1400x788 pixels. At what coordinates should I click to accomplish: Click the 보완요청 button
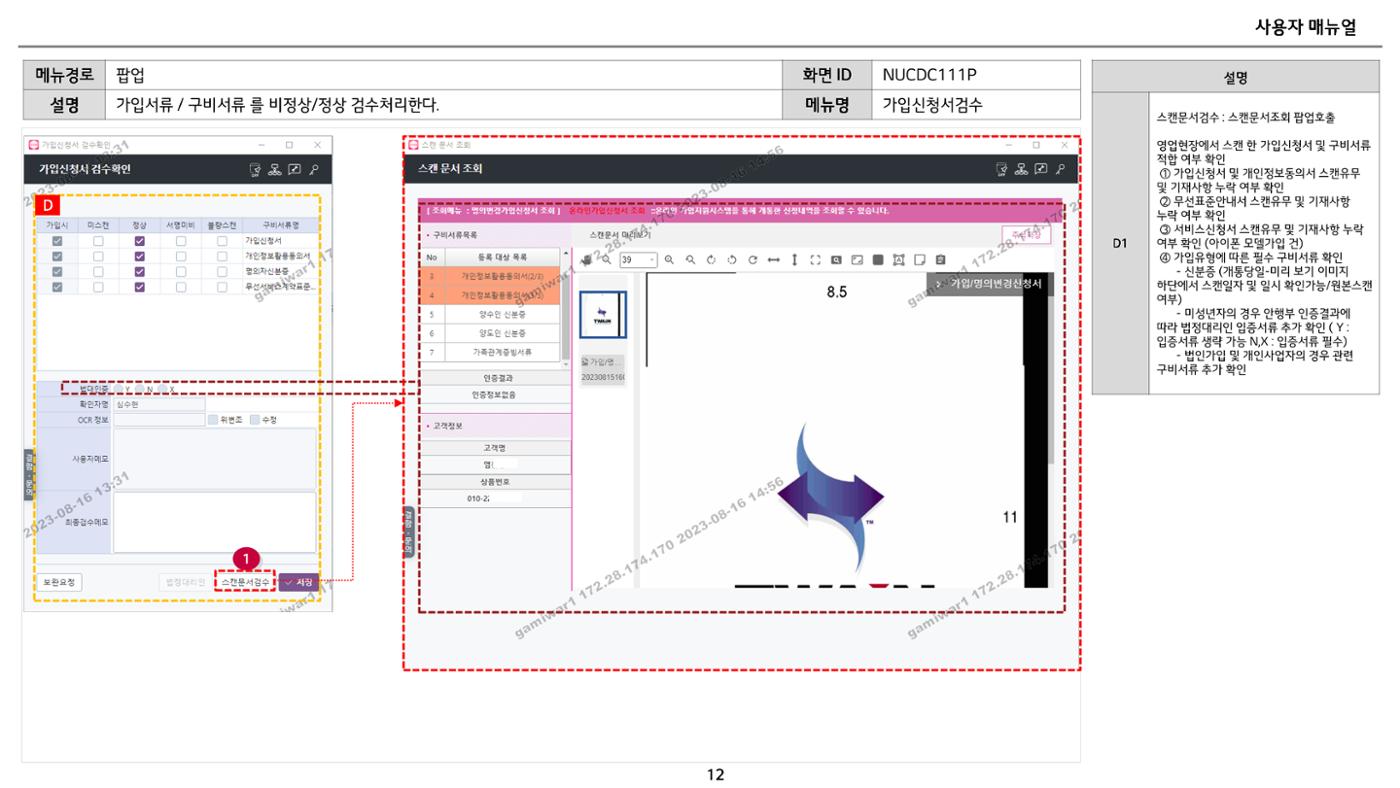59,581
